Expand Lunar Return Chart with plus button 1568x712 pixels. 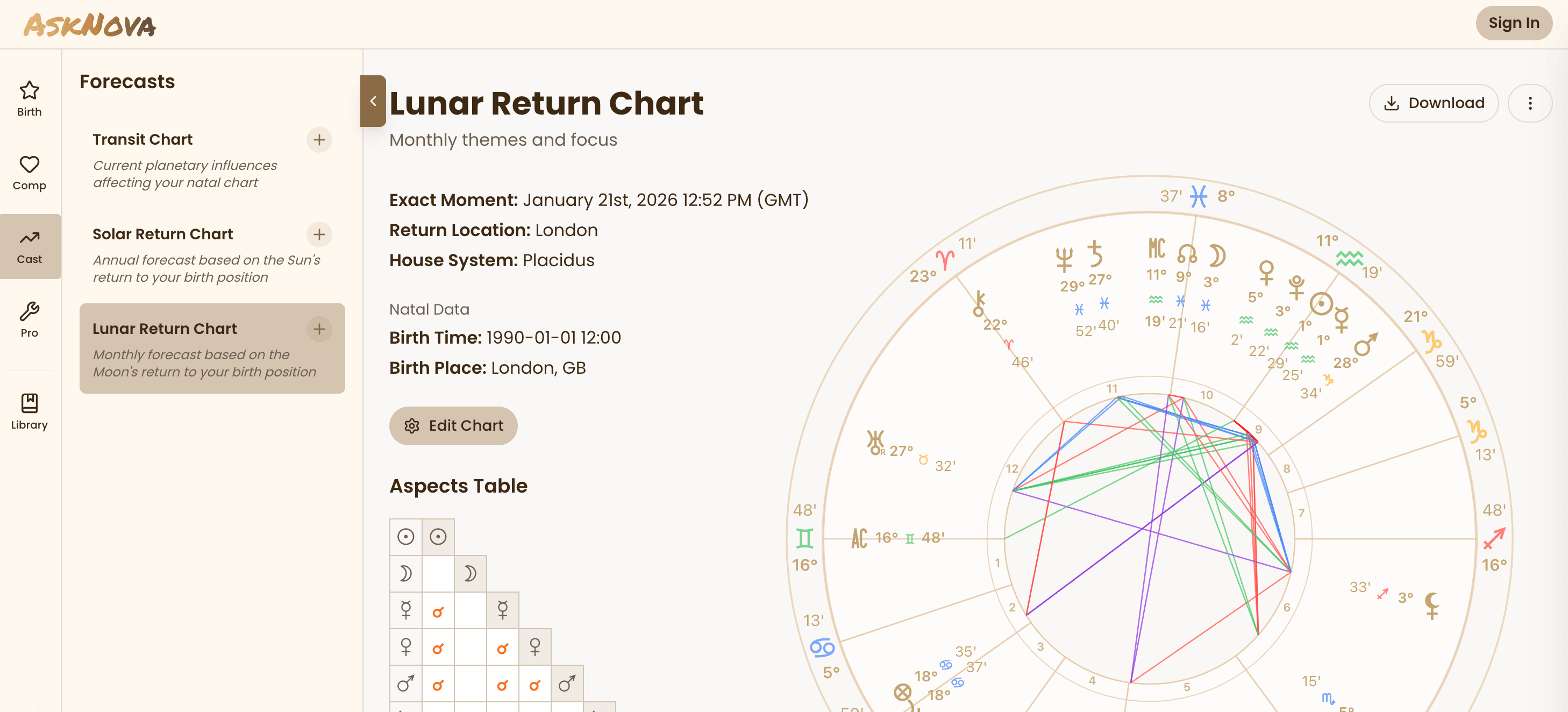(x=319, y=329)
